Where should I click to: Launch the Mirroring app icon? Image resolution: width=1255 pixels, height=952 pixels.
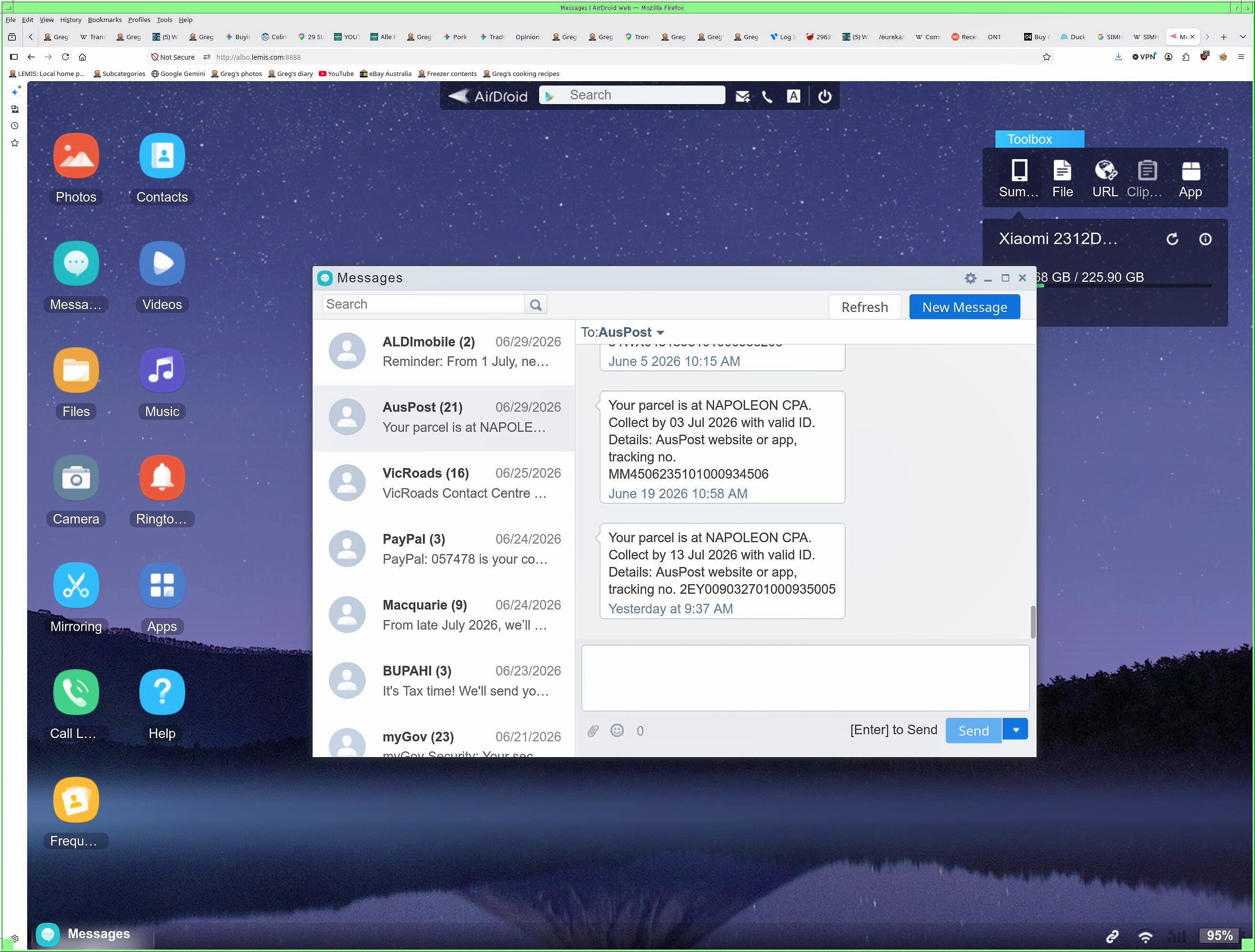(76, 585)
